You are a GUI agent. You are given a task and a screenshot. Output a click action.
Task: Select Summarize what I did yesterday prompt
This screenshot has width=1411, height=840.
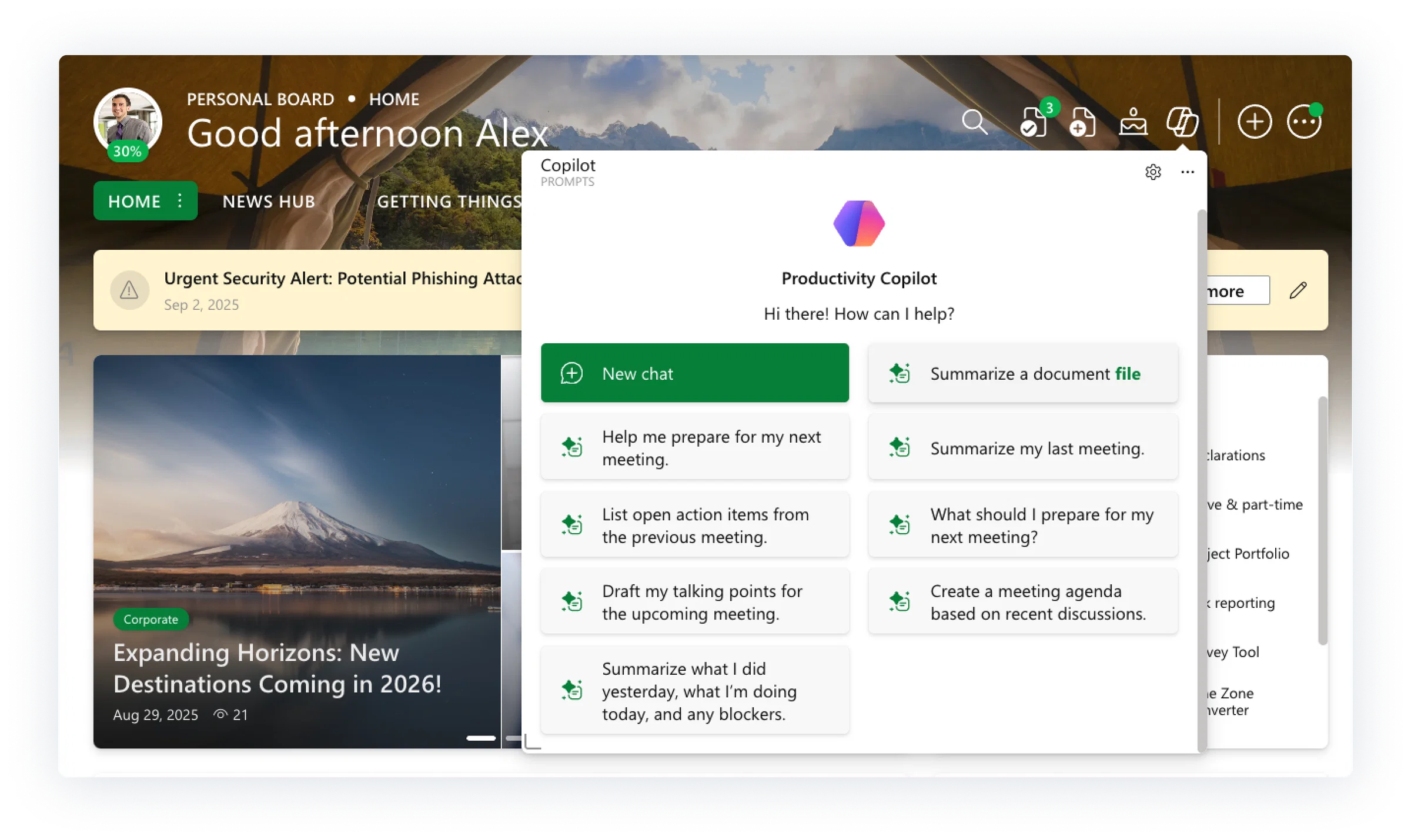point(694,691)
